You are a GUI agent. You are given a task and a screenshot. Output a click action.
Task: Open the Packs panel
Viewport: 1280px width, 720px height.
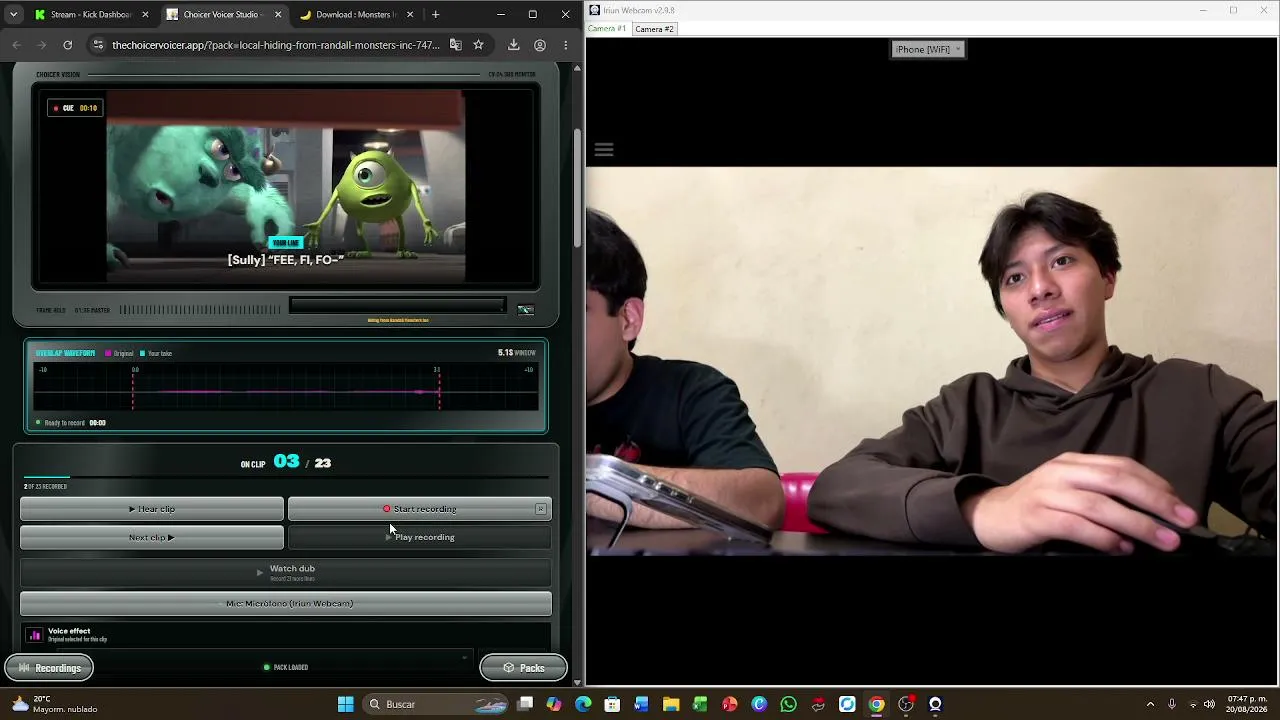click(x=523, y=668)
